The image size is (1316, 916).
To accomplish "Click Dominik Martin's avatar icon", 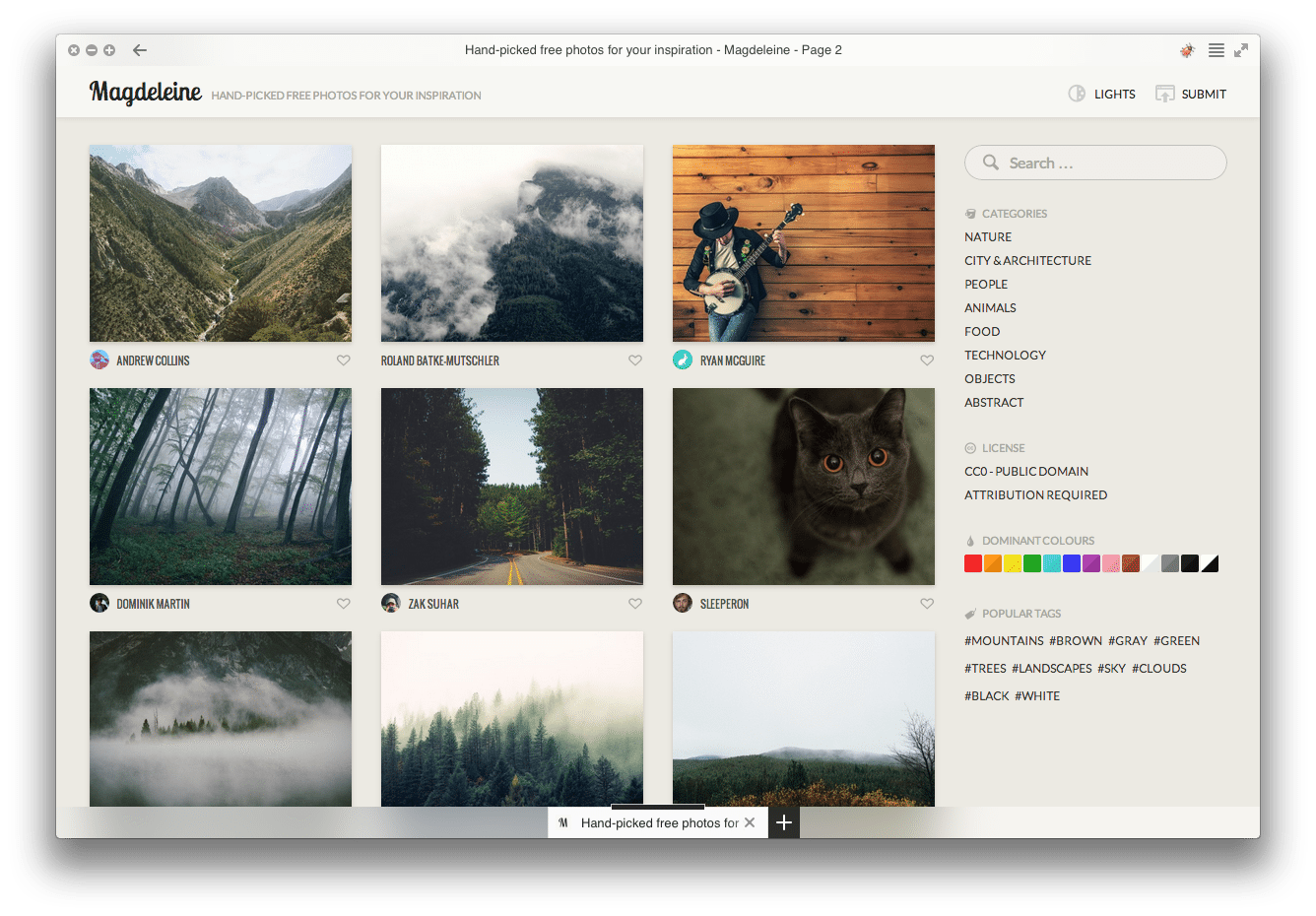I will (99, 603).
